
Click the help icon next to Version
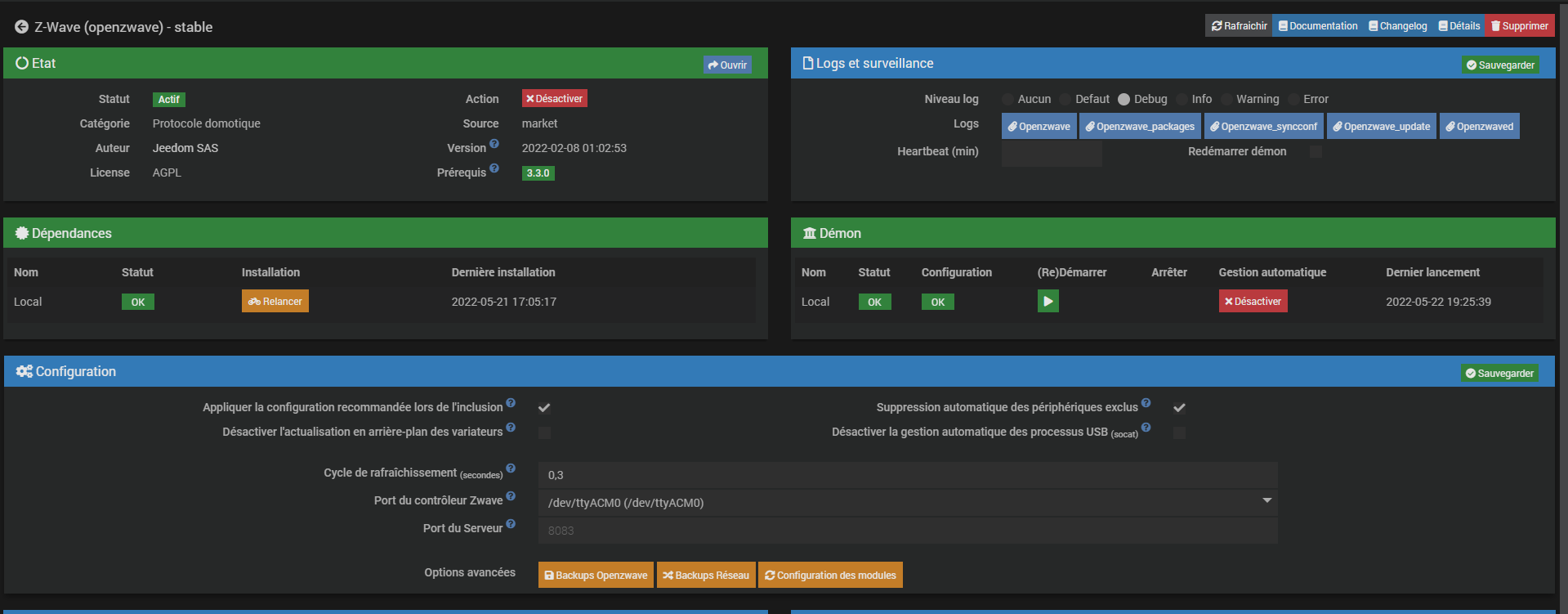(494, 144)
